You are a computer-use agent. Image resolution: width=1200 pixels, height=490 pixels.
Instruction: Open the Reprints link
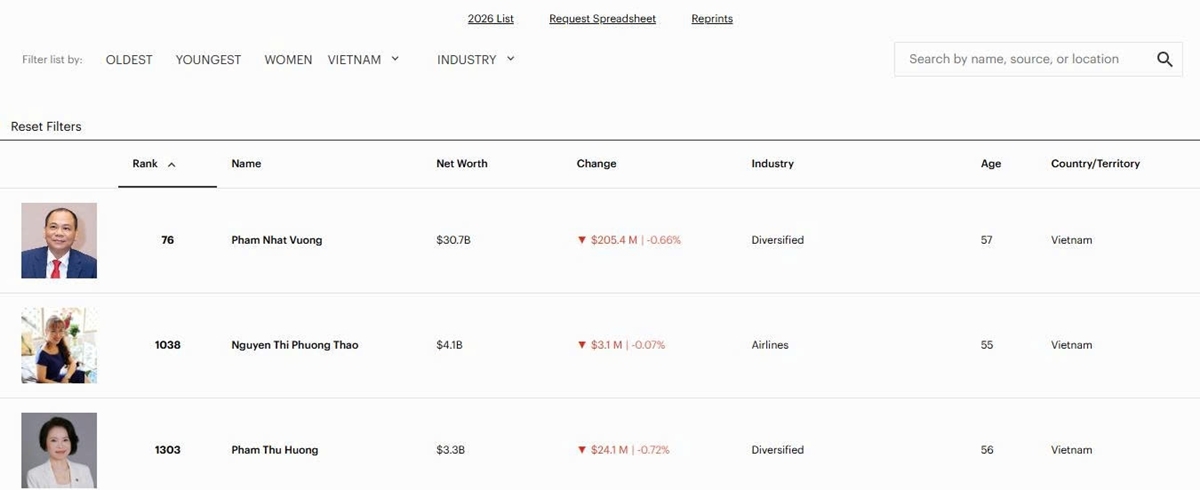[712, 19]
